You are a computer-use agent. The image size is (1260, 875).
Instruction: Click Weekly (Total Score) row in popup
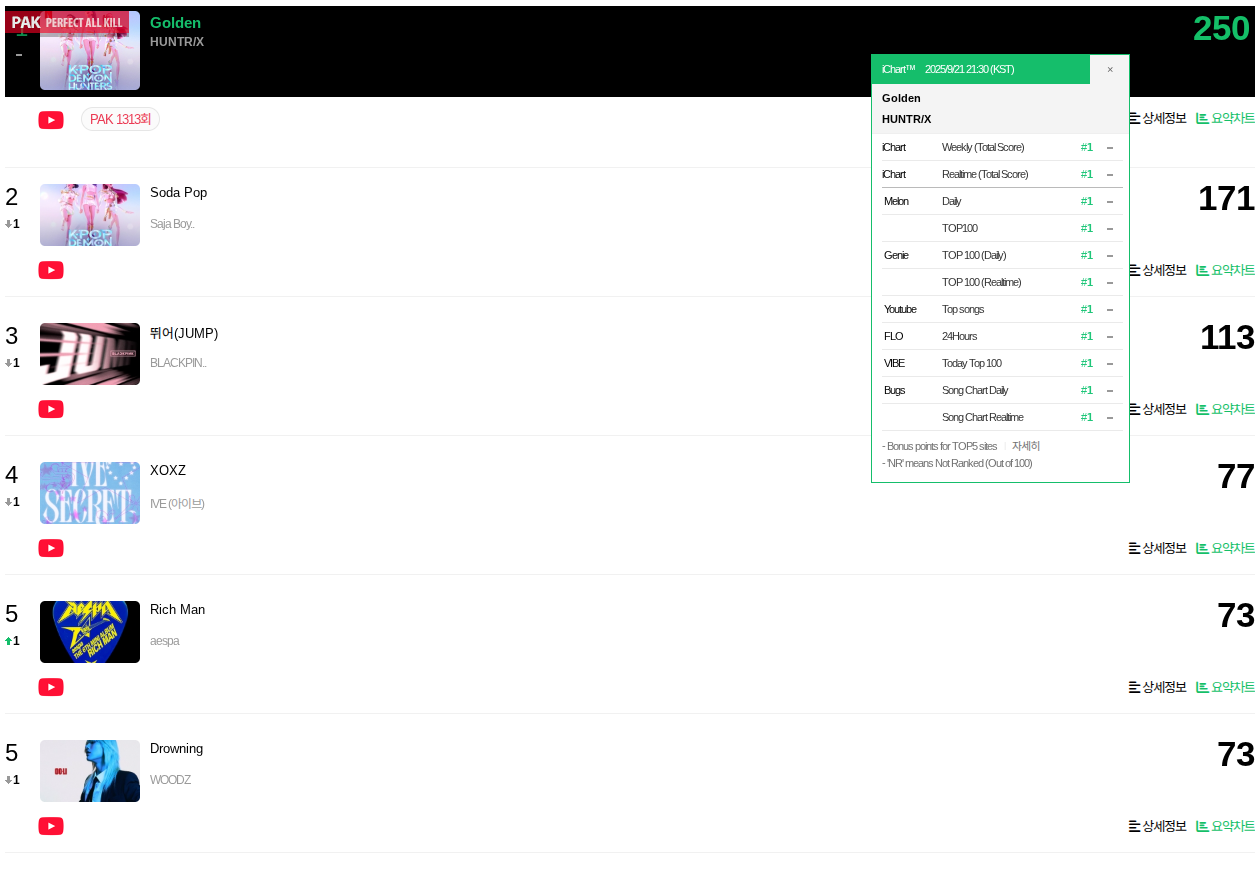click(1002, 147)
